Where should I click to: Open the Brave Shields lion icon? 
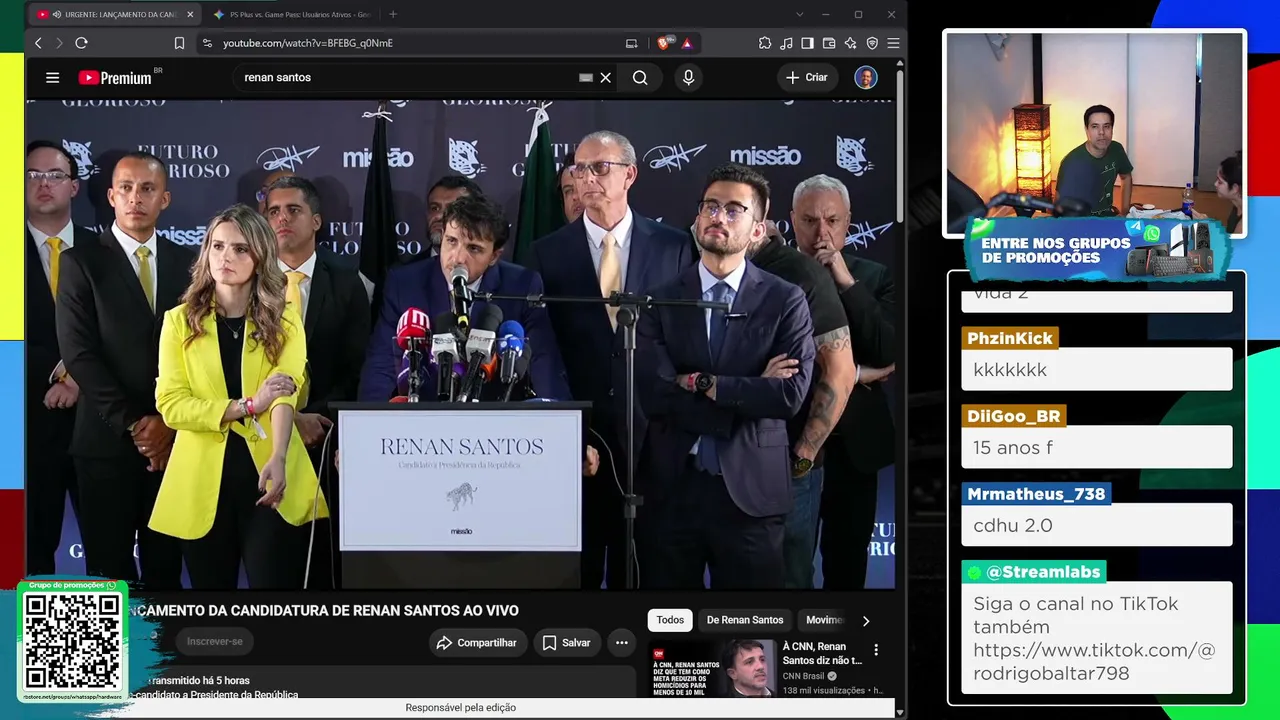662,43
